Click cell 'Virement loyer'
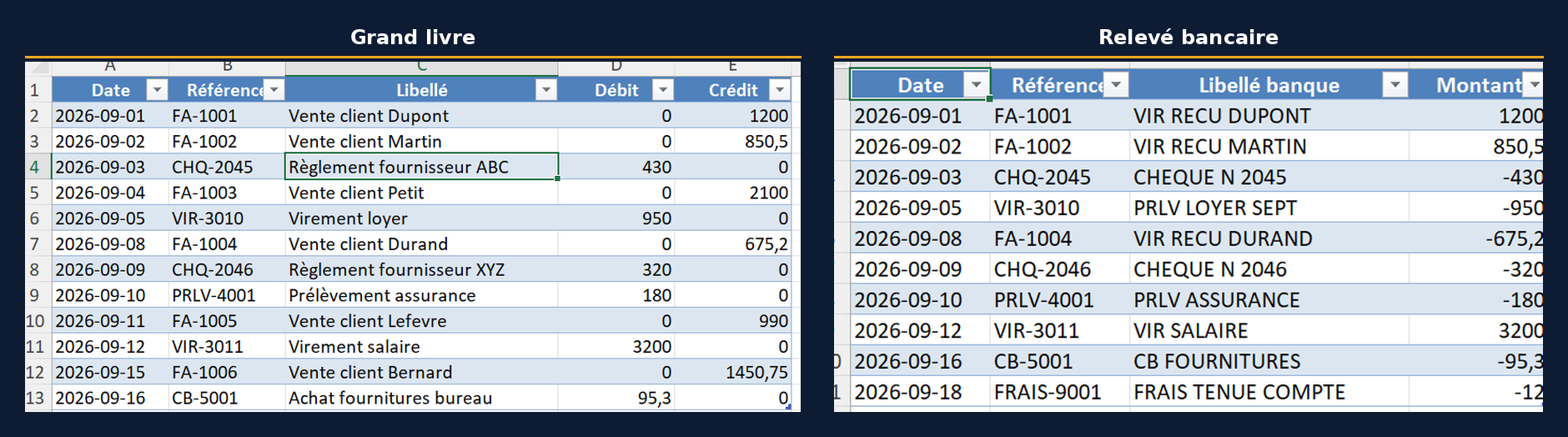The height and width of the screenshot is (437, 1568). point(421,218)
